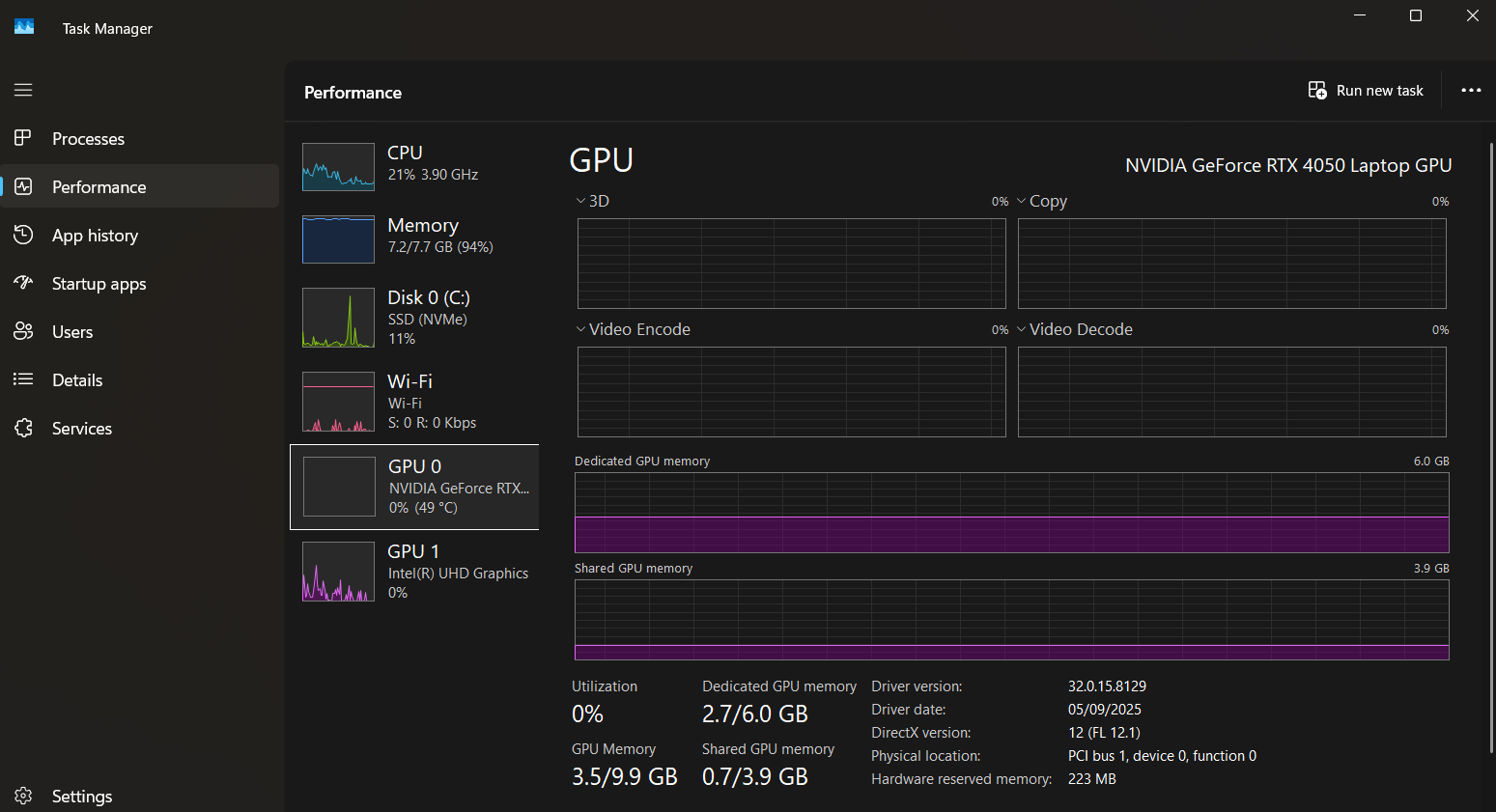Select the Memory usage thumbnail graph
This screenshot has height=812, width=1496.
coord(338,238)
